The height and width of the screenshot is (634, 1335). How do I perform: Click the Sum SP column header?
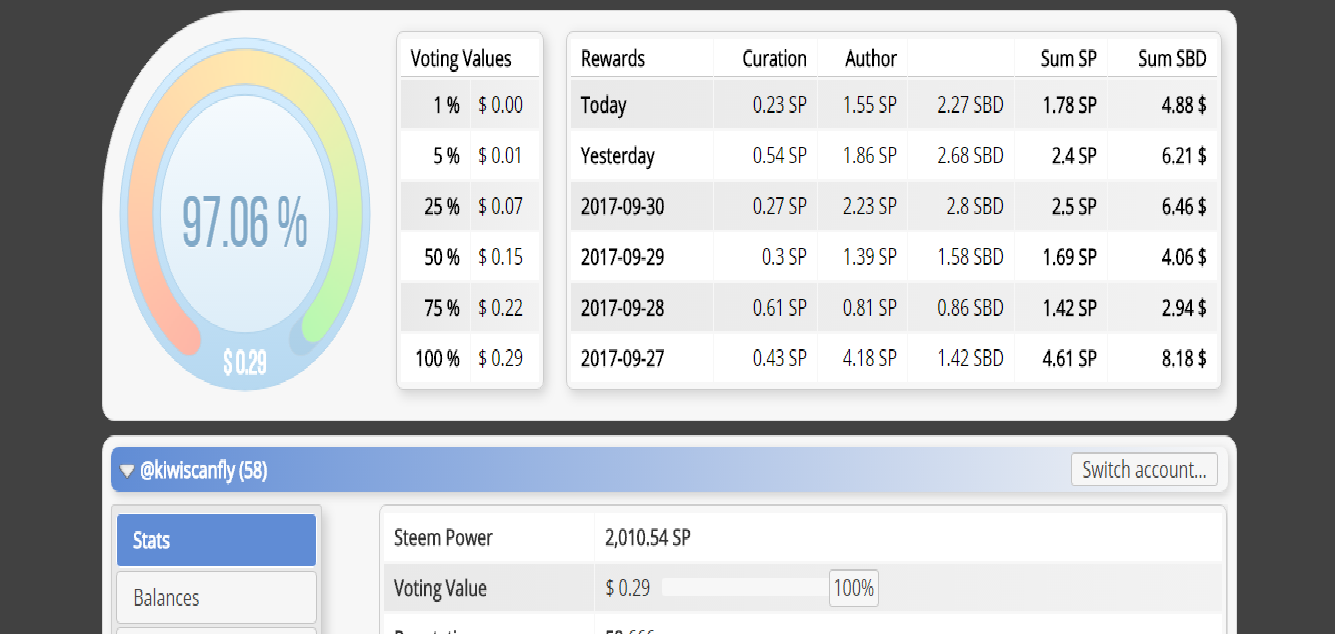click(x=1068, y=59)
